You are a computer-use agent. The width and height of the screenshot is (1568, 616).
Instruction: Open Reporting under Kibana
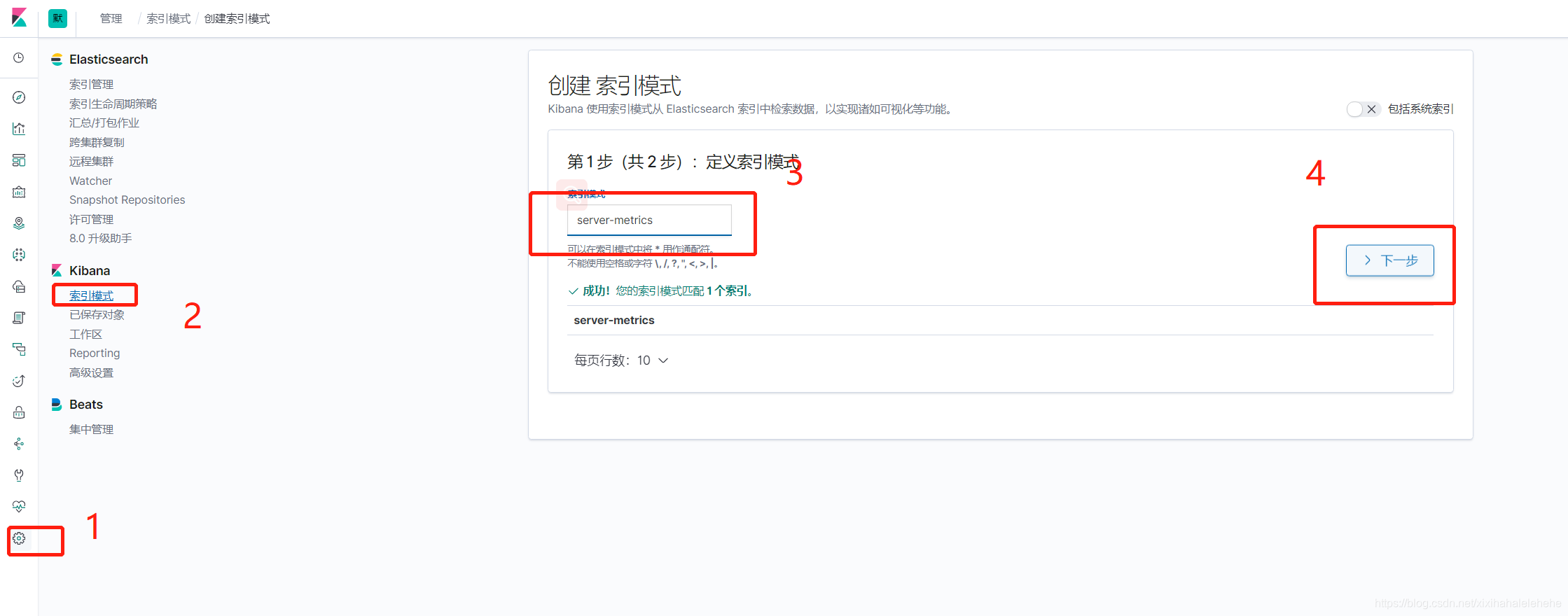(x=95, y=353)
